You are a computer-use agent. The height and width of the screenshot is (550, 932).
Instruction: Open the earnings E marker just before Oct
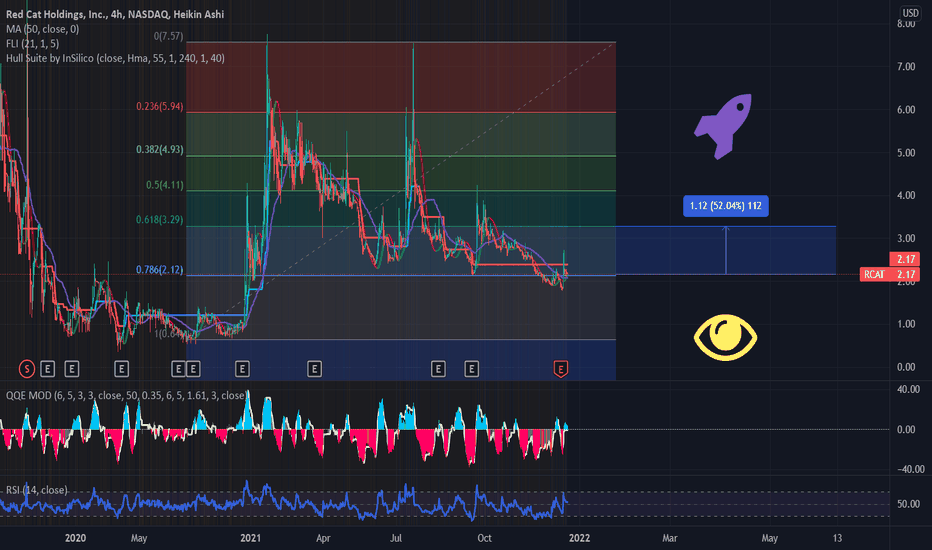coord(471,369)
